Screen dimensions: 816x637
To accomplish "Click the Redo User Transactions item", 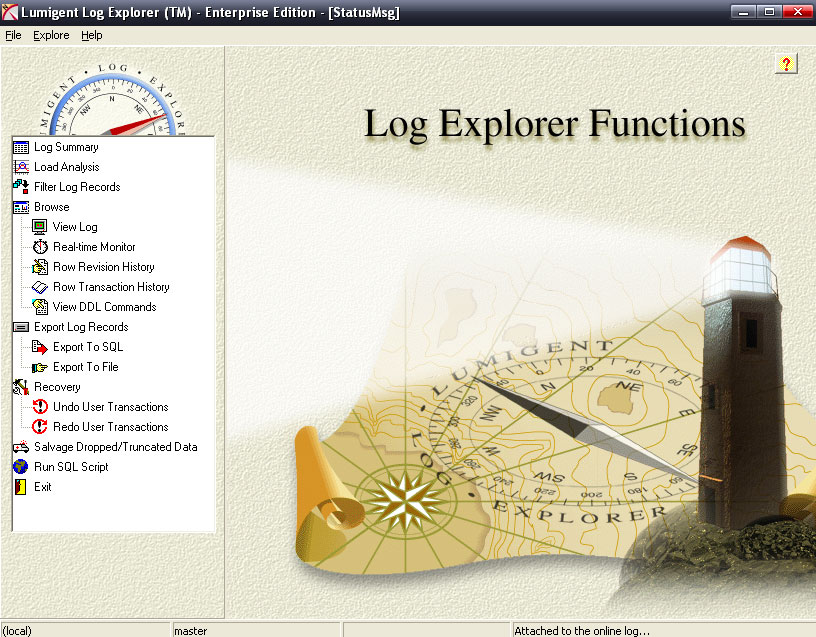I will click(x=110, y=427).
